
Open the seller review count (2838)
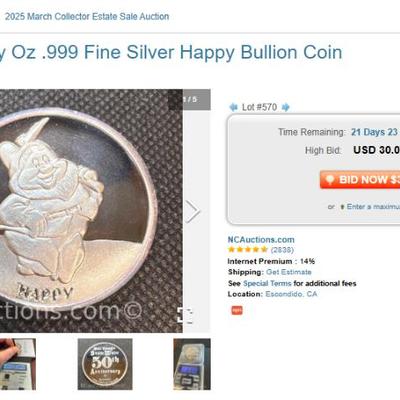click(x=282, y=250)
